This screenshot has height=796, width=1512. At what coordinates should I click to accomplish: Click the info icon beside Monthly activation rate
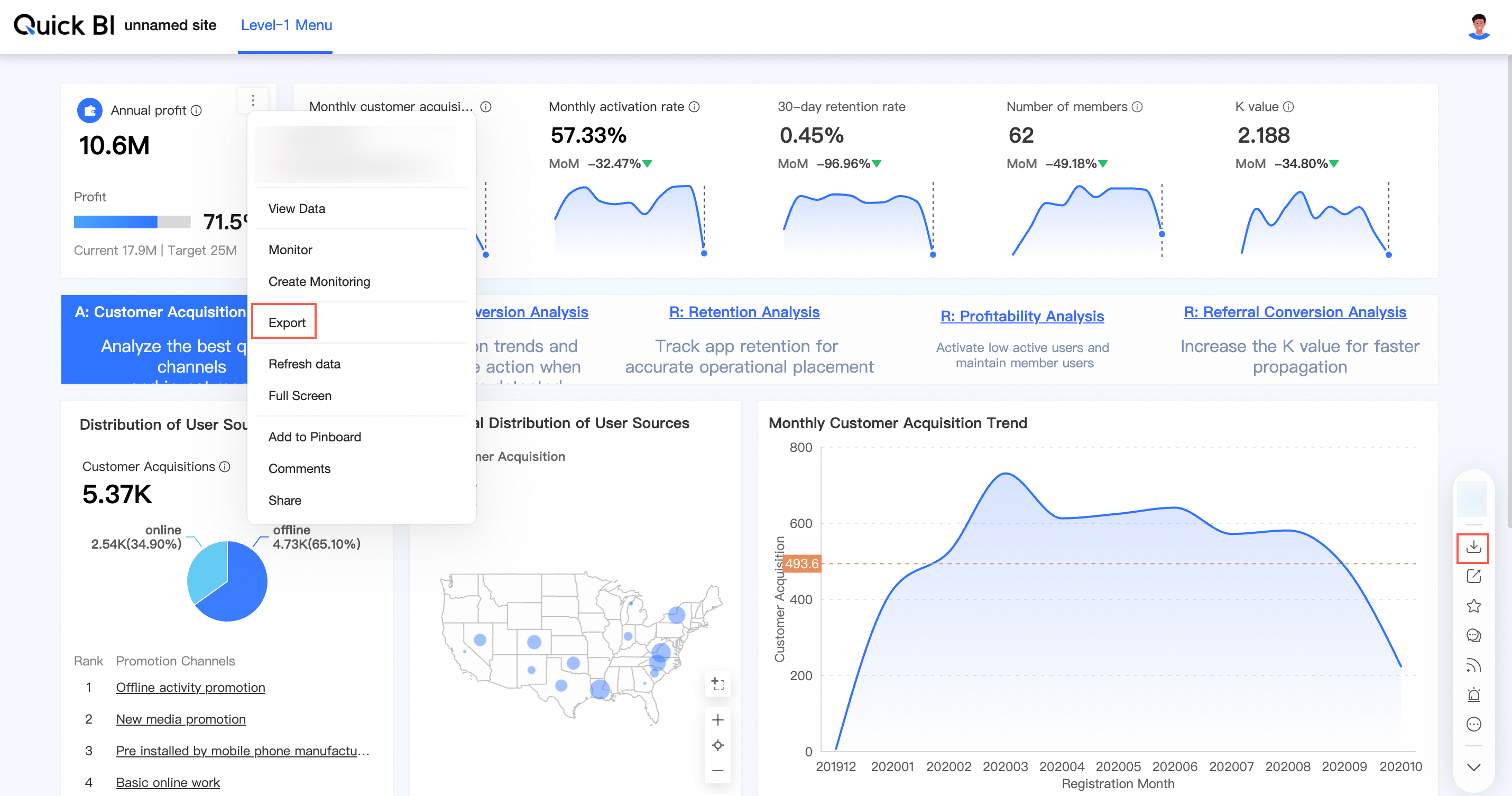694,107
